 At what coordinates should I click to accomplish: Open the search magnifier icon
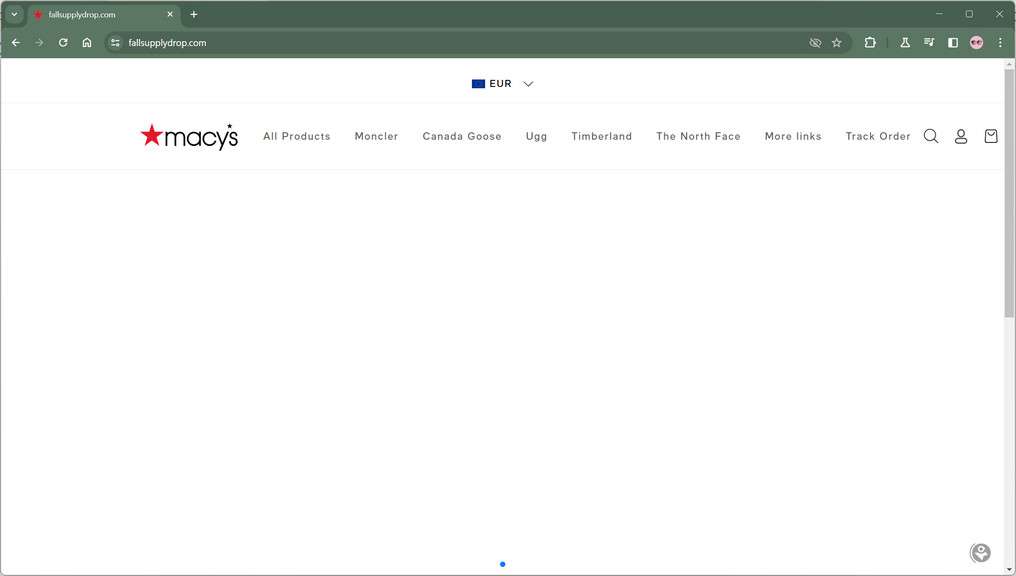point(930,136)
